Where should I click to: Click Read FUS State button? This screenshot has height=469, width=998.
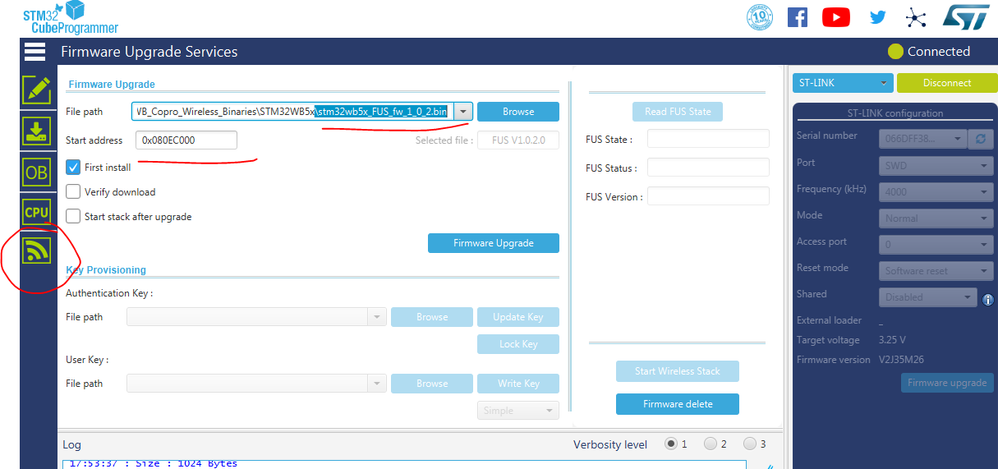click(x=677, y=111)
